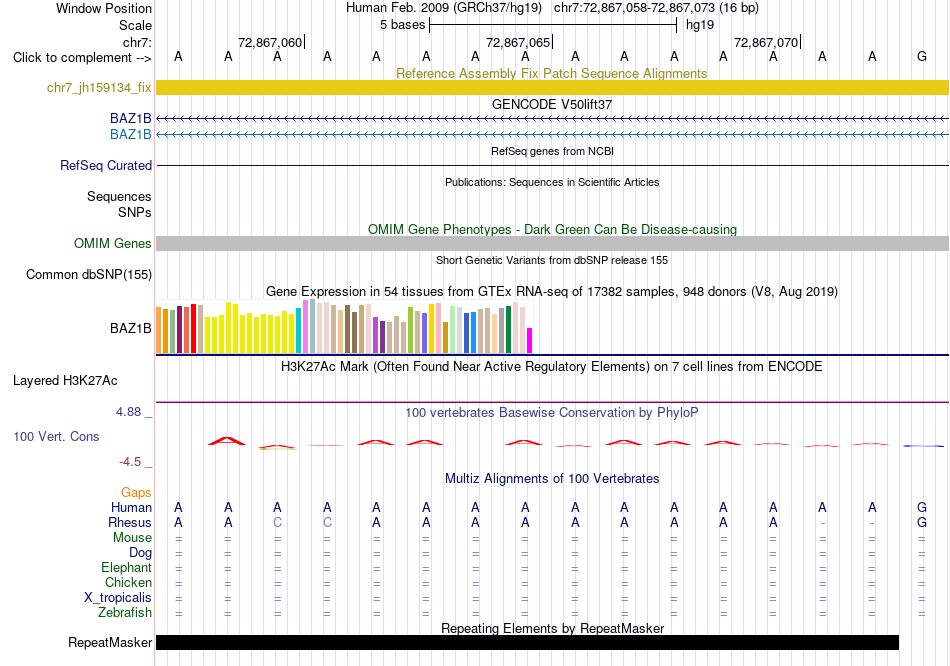Click the Dog species label
Screen dimensions: 950x666
tap(140, 553)
